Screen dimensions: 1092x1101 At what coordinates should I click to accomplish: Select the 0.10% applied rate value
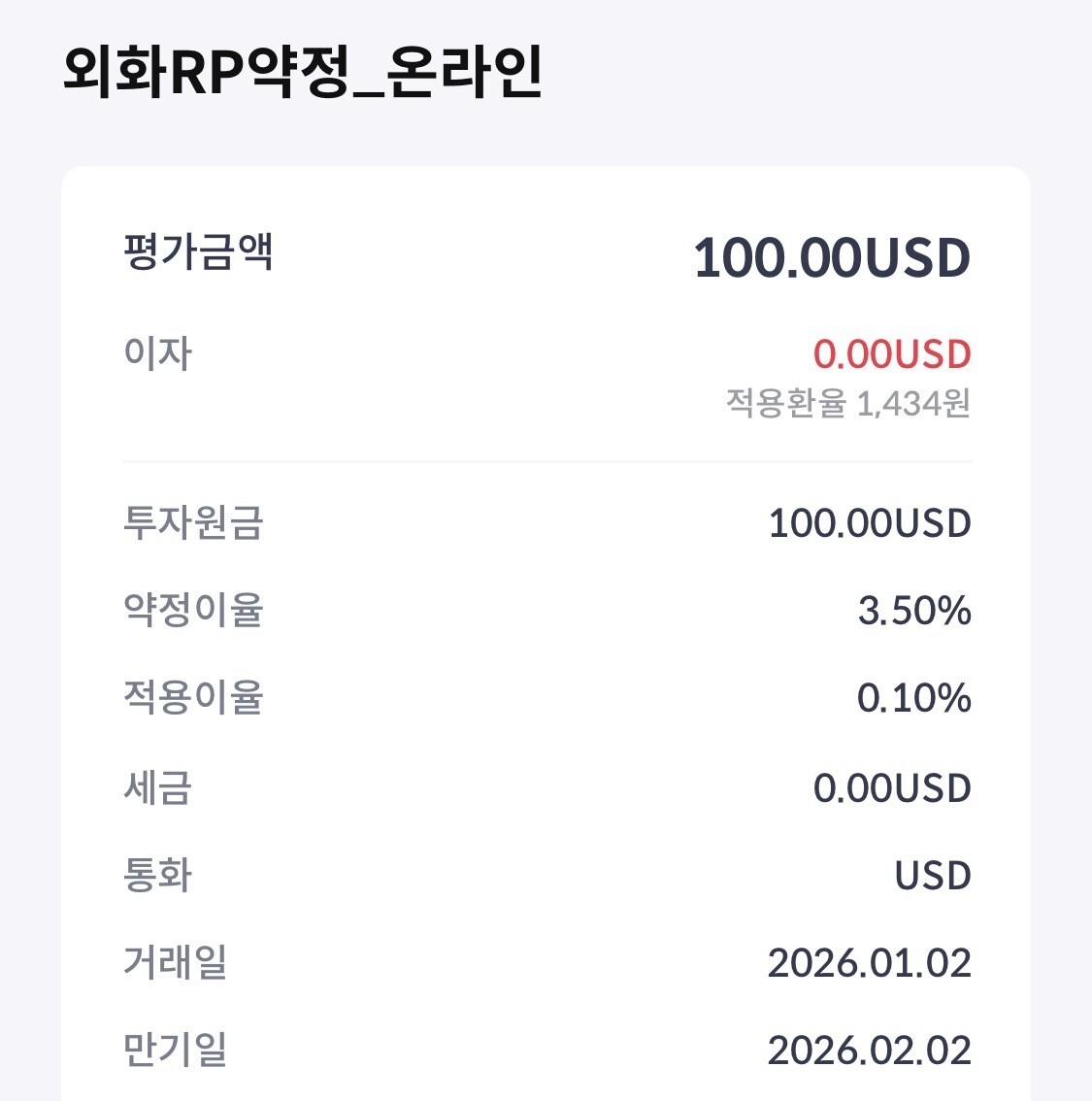pos(913,699)
